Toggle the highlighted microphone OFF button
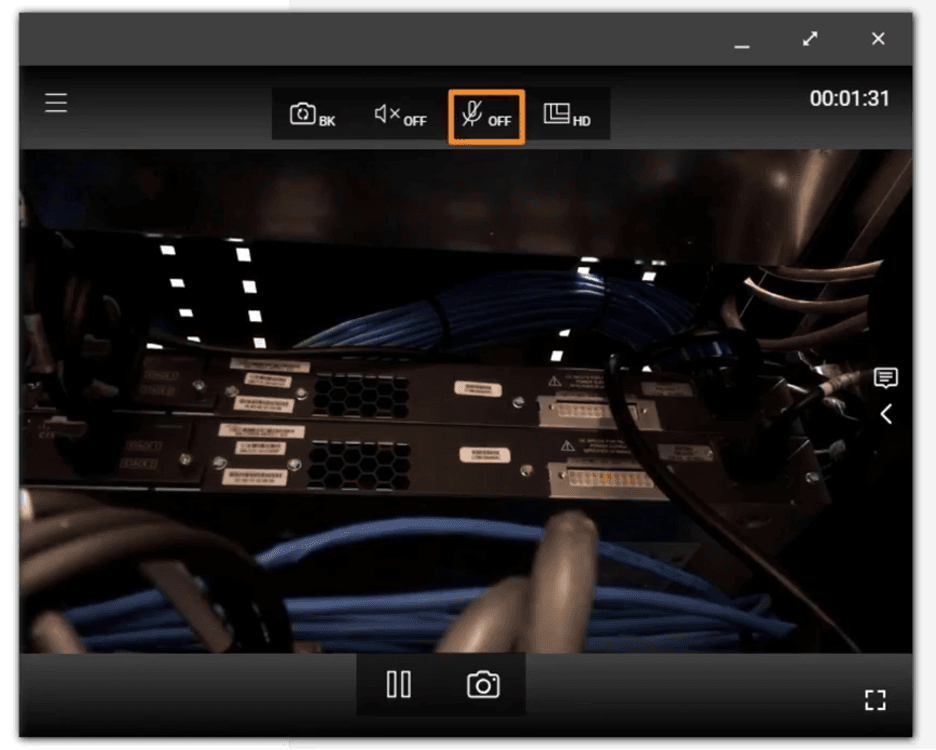The height and width of the screenshot is (750, 936). (x=486, y=116)
